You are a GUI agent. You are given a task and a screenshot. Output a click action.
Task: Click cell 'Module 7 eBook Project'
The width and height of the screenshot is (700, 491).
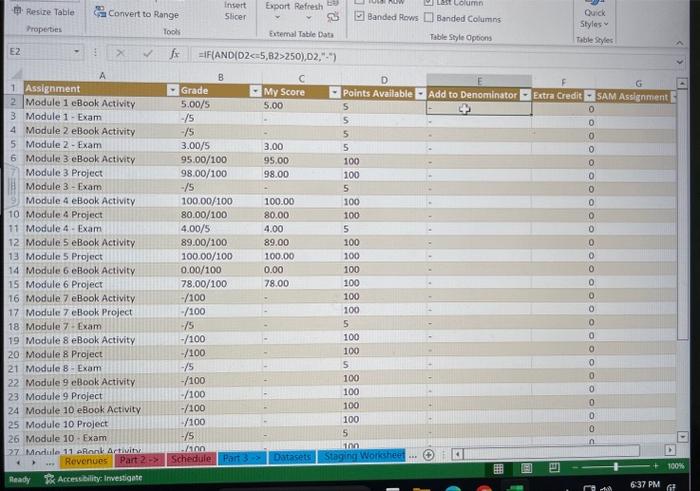click(101, 312)
